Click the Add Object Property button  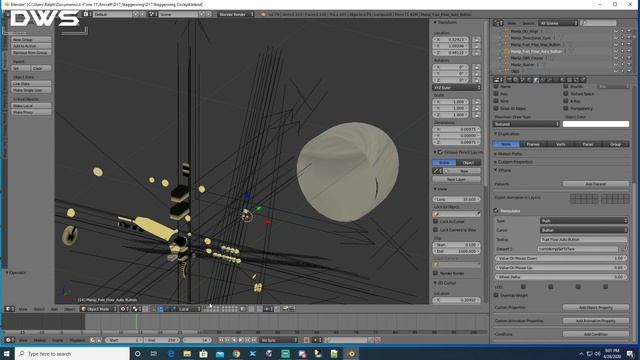click(596, 307)
